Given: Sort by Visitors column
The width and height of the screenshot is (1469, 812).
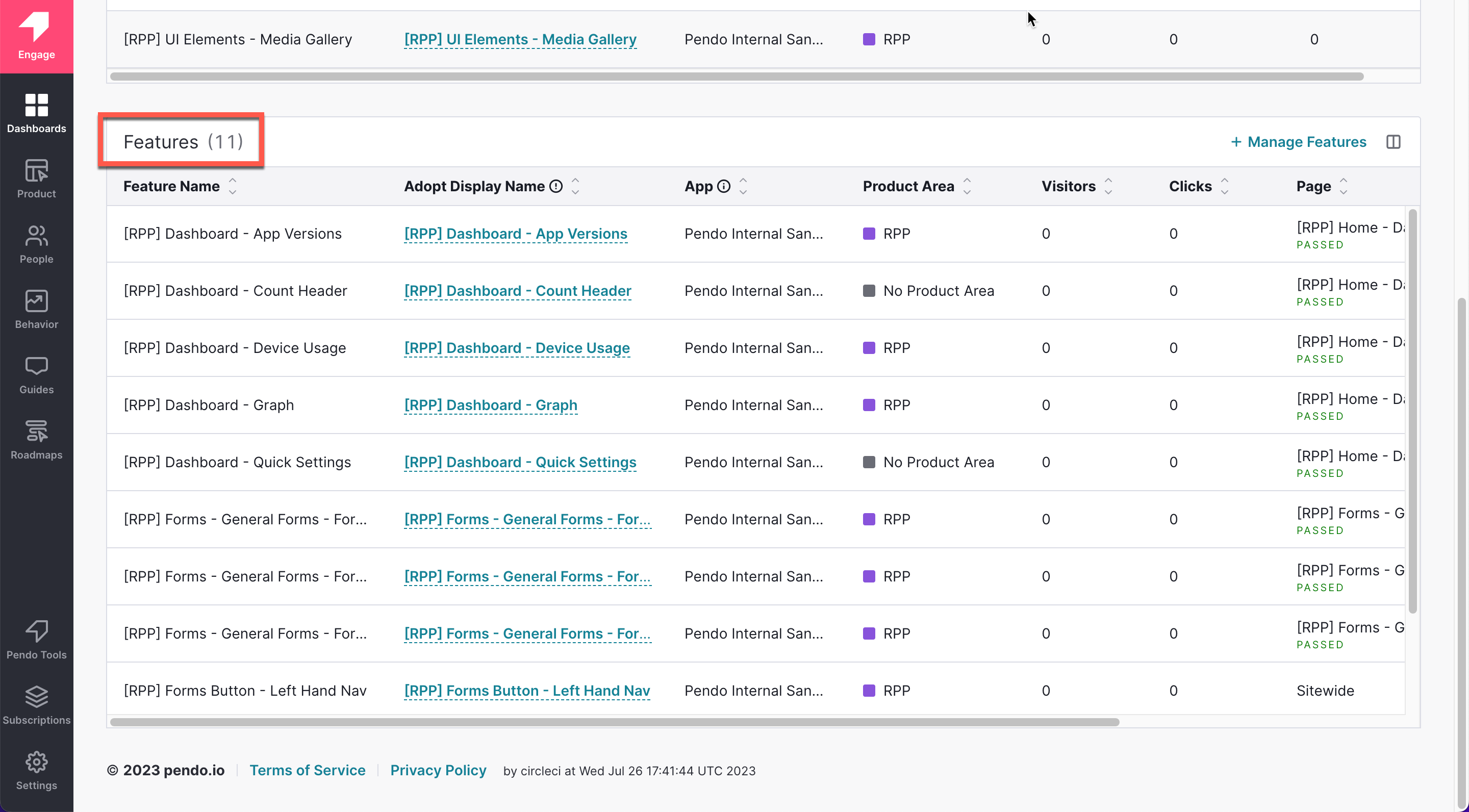Looking at the screenshot, I should click(1108, 187).
